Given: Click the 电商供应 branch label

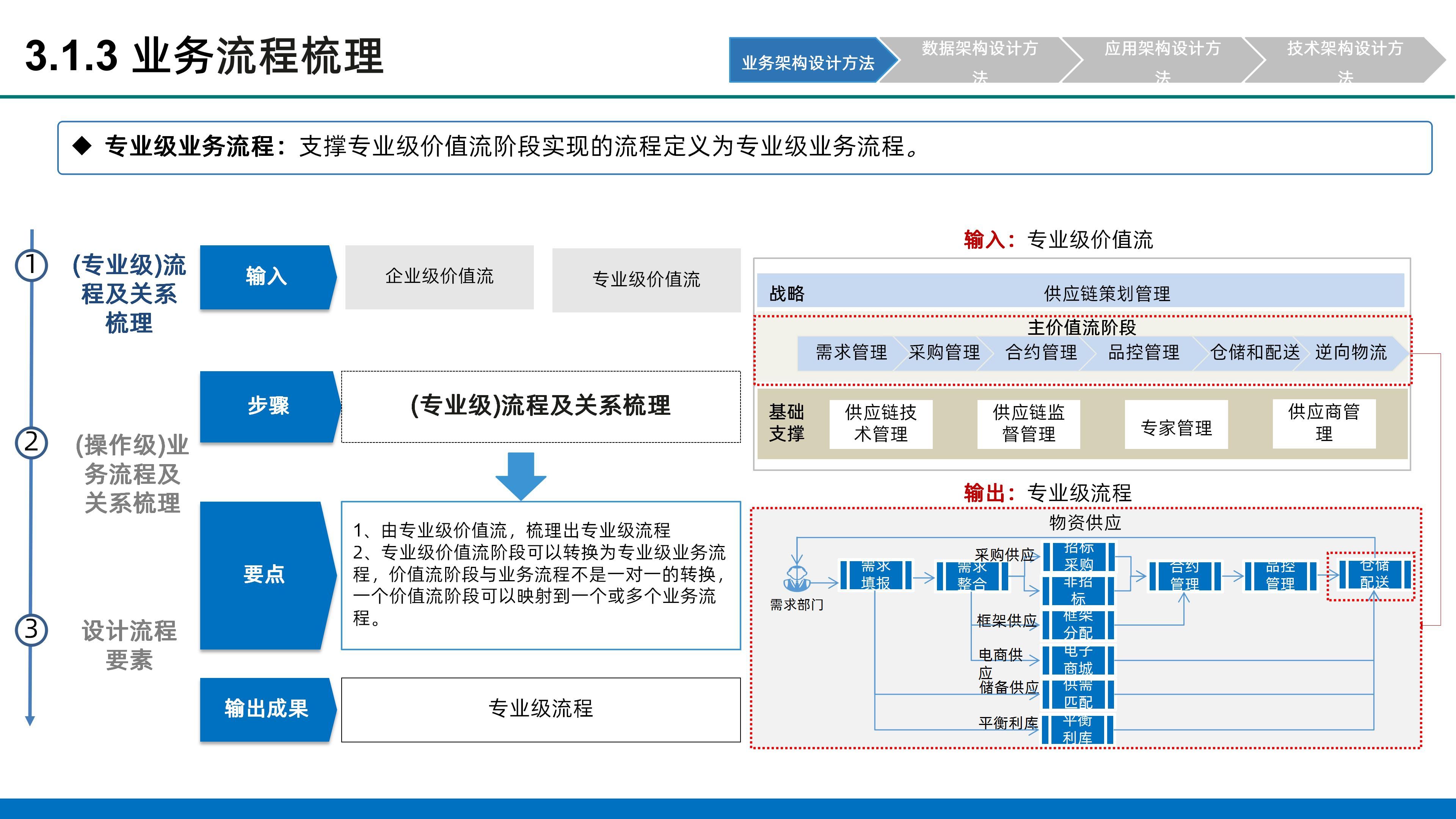Looking at the screenshot, I should tap(1001, 664).
